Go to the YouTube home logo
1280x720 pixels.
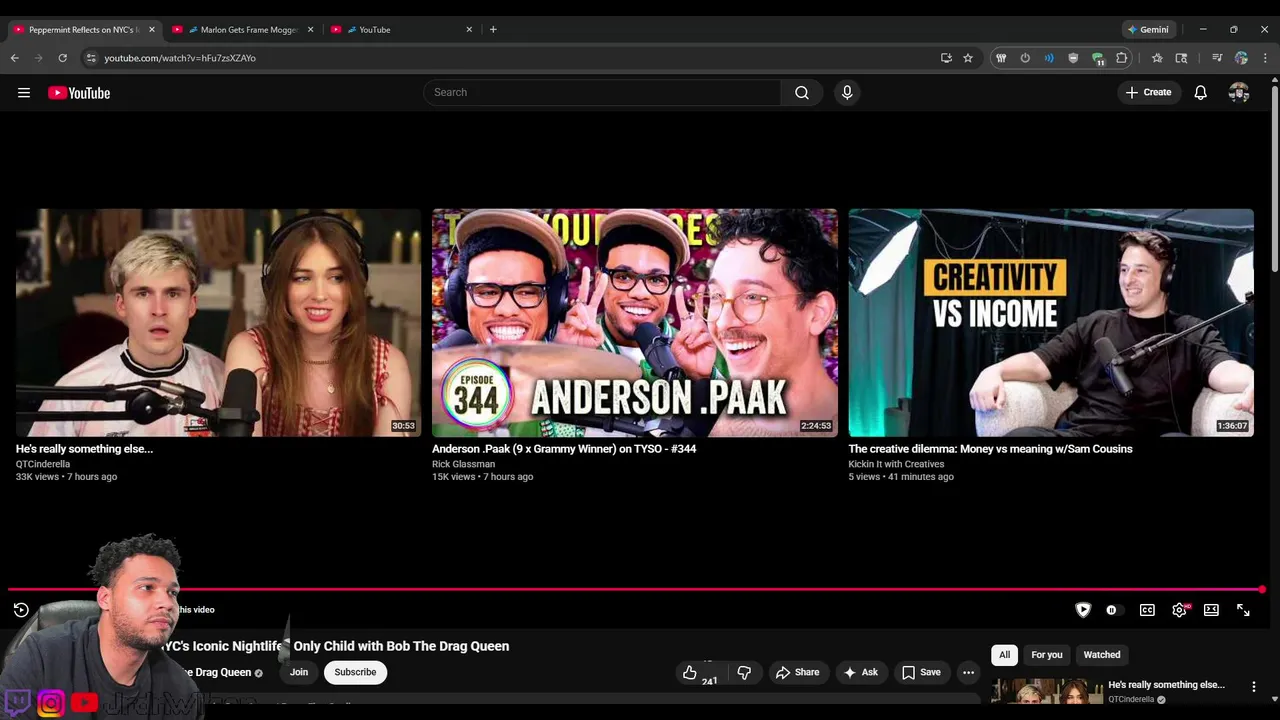pos(79,93)
